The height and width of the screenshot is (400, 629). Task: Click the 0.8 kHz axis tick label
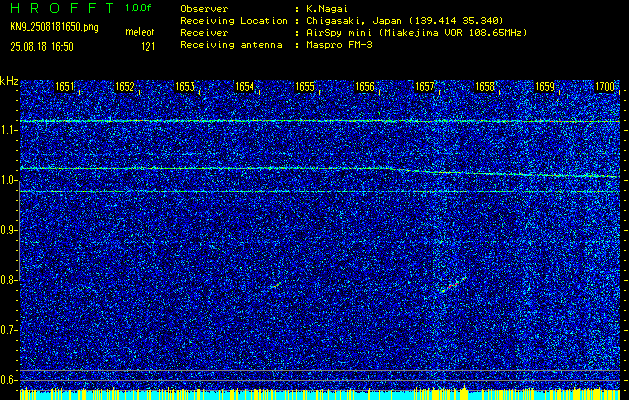coord(7,280)
